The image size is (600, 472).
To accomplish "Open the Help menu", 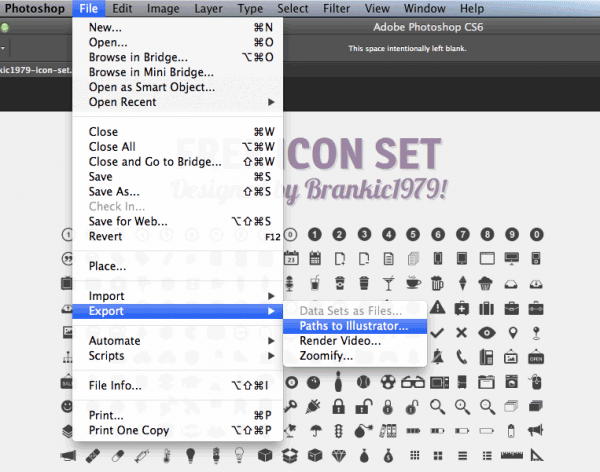I will pyautogui.click(x=472, y=8).
